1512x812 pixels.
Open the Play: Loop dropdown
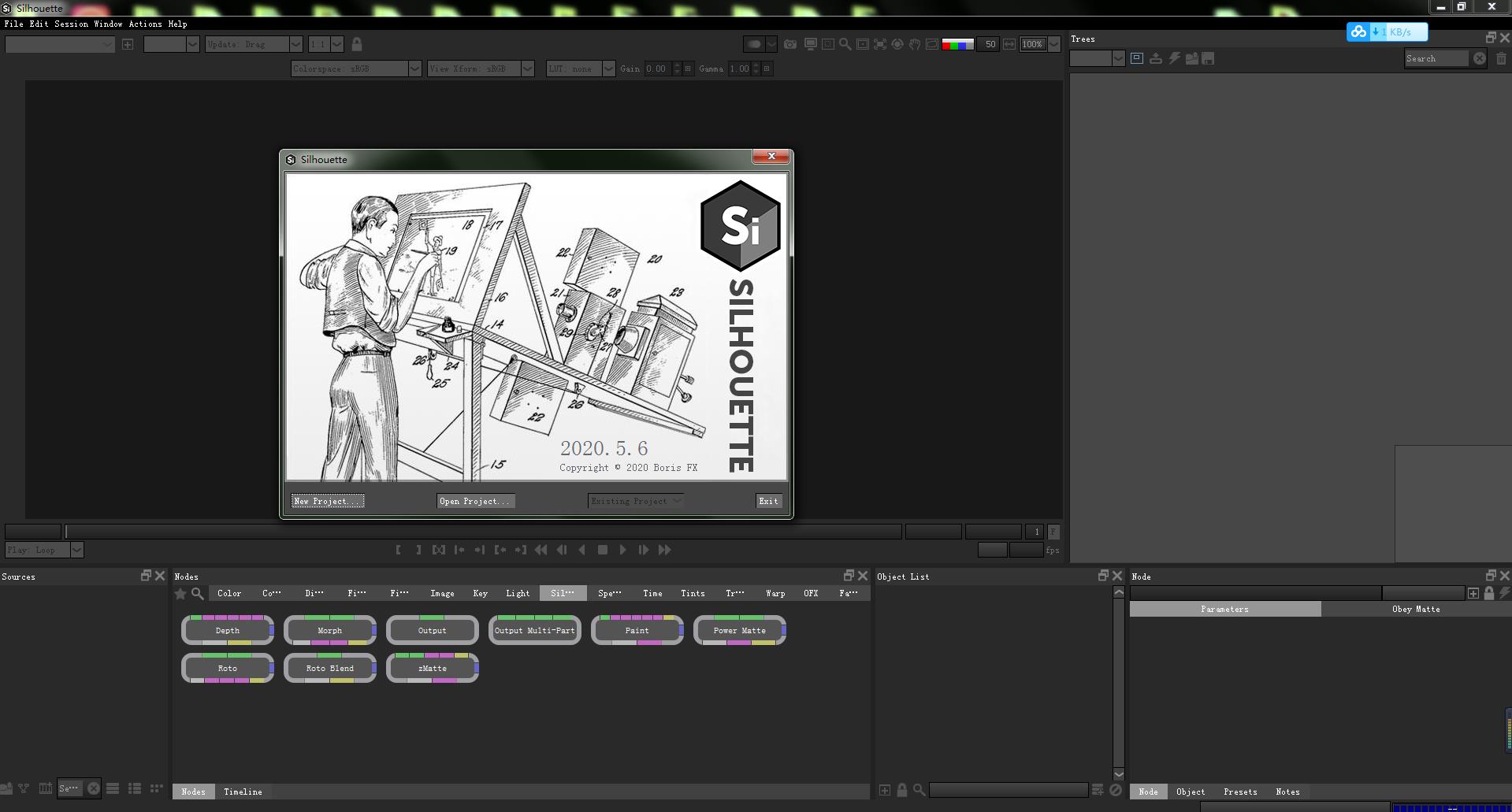44,550
